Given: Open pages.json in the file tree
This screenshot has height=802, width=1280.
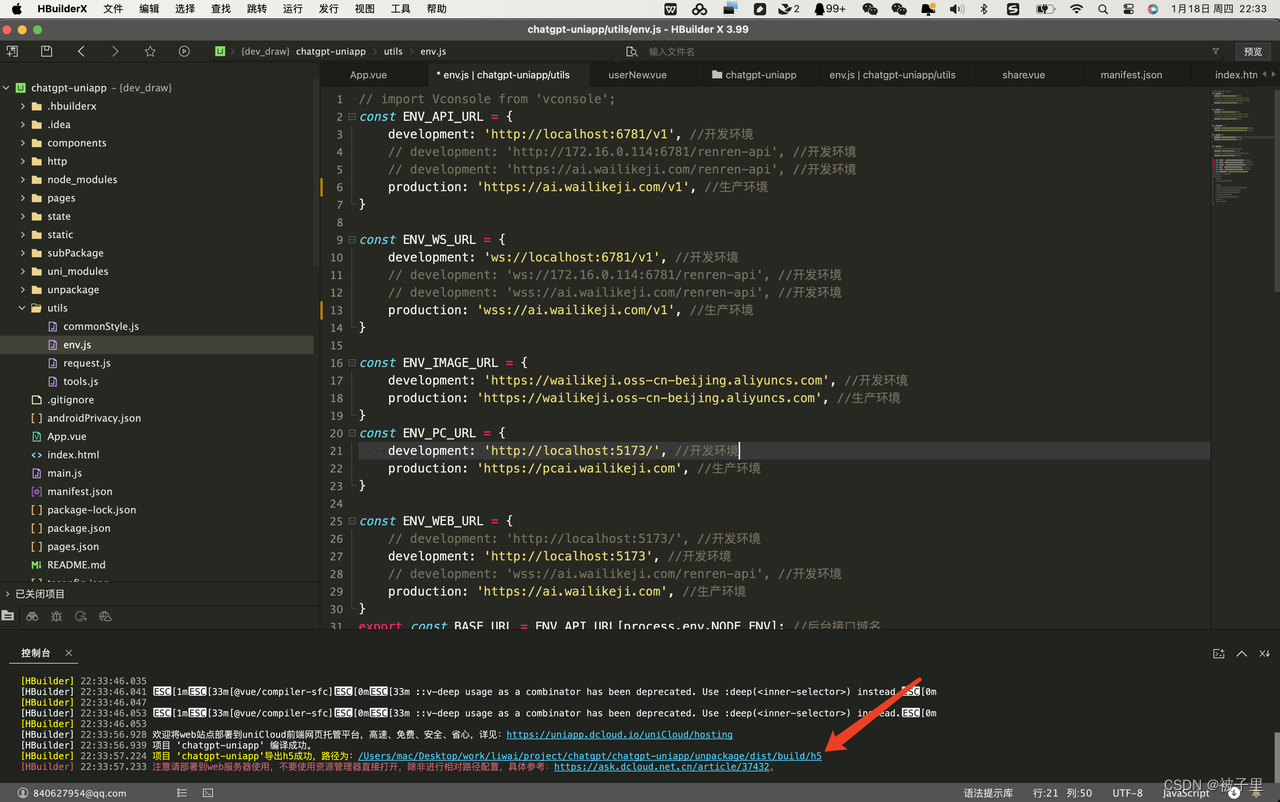Looking at the screenshot, I should point(73,547).
